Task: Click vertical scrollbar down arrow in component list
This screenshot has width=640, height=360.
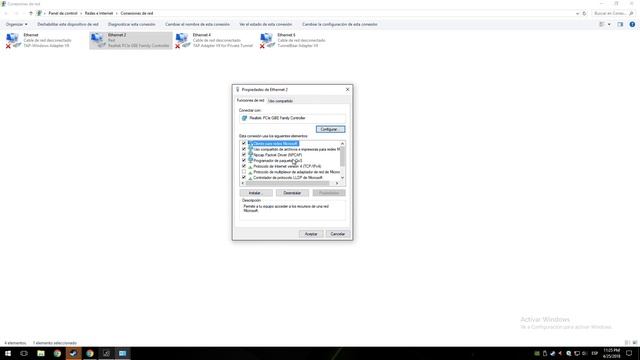Action: click(x=342, y=178)
